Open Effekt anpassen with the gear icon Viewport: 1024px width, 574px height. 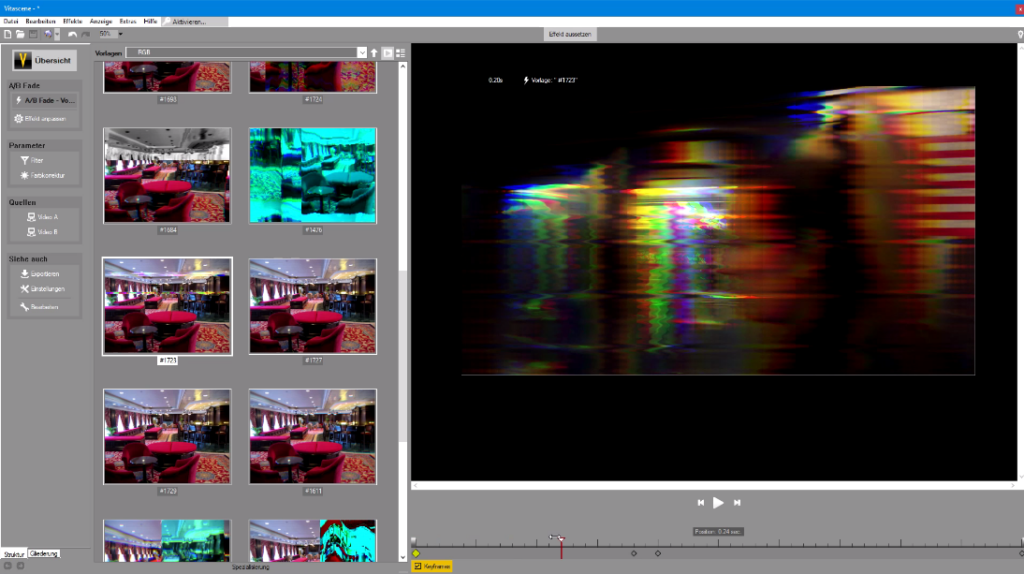[40, 119]
